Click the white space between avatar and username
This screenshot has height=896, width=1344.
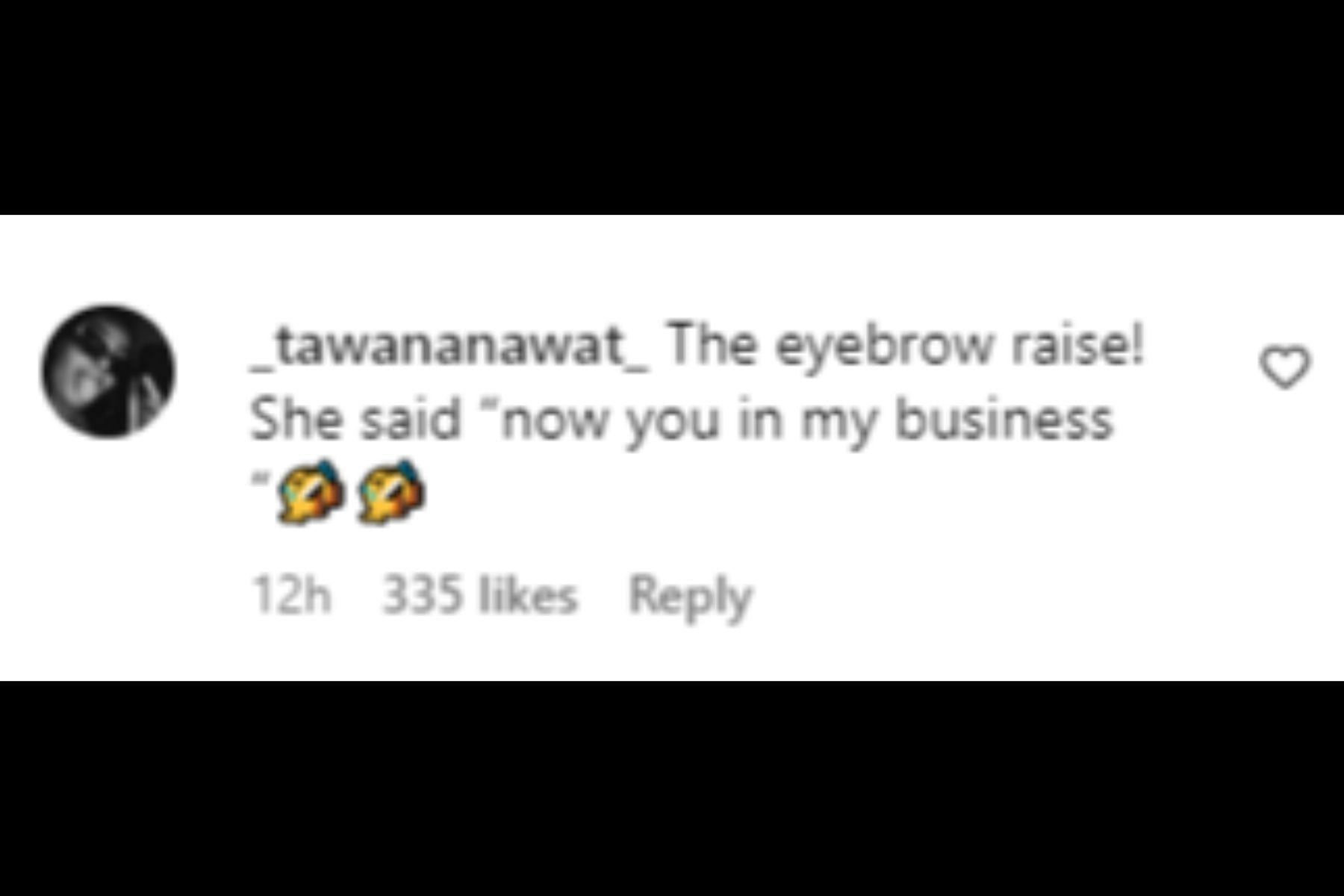(x=213, y=371)
